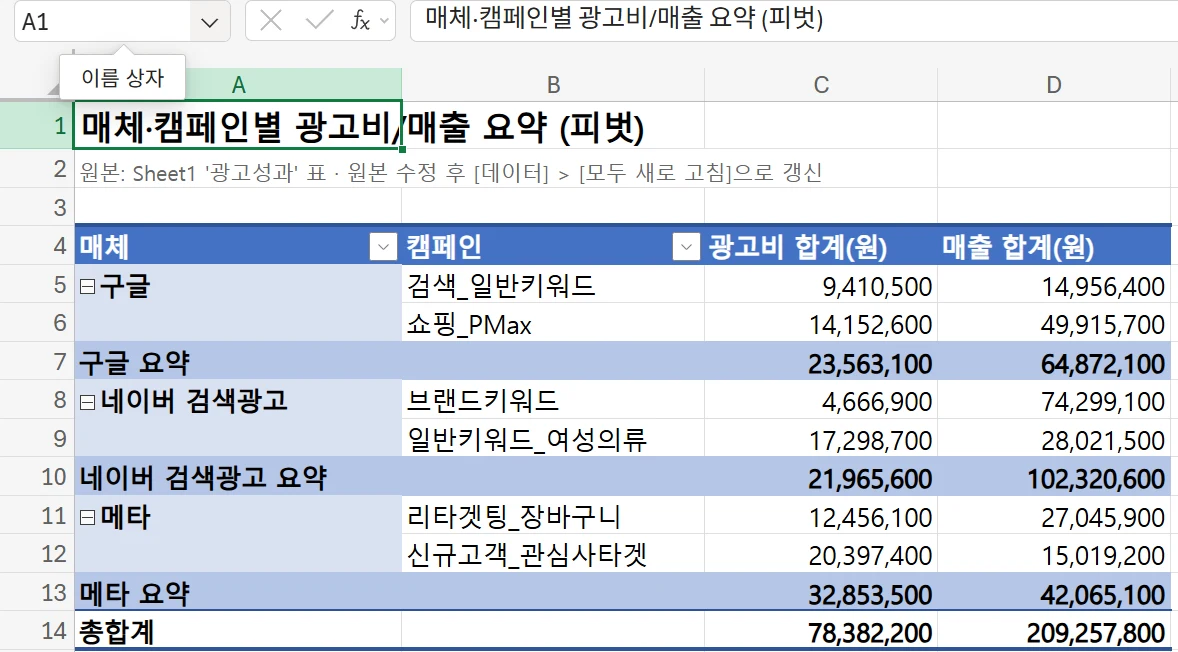1178x652 pixels.
Task: Select column C header
Action: tap(821, 85)
